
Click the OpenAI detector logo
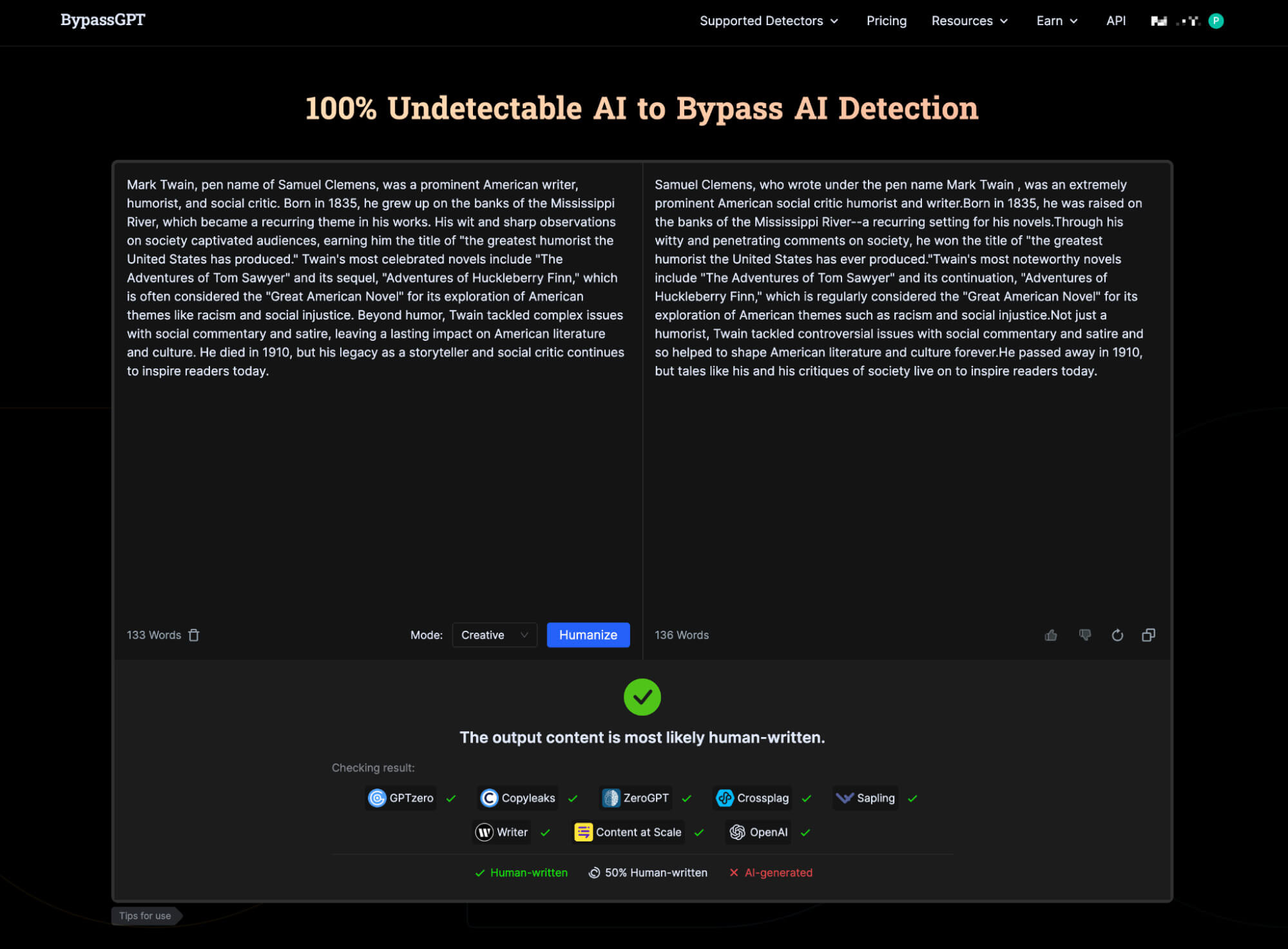tap(737, 832)
